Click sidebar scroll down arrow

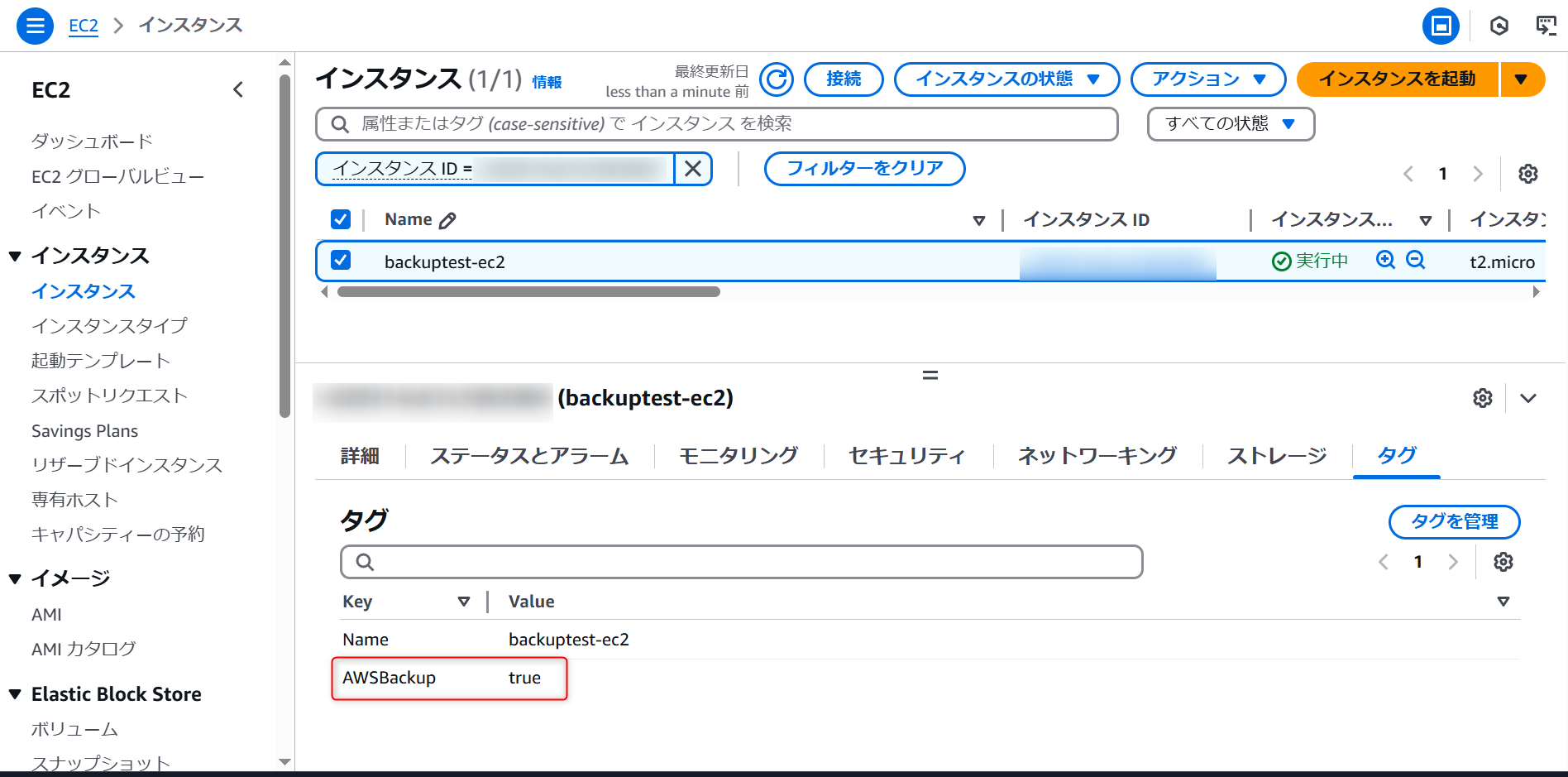click(x=284, y=762)
